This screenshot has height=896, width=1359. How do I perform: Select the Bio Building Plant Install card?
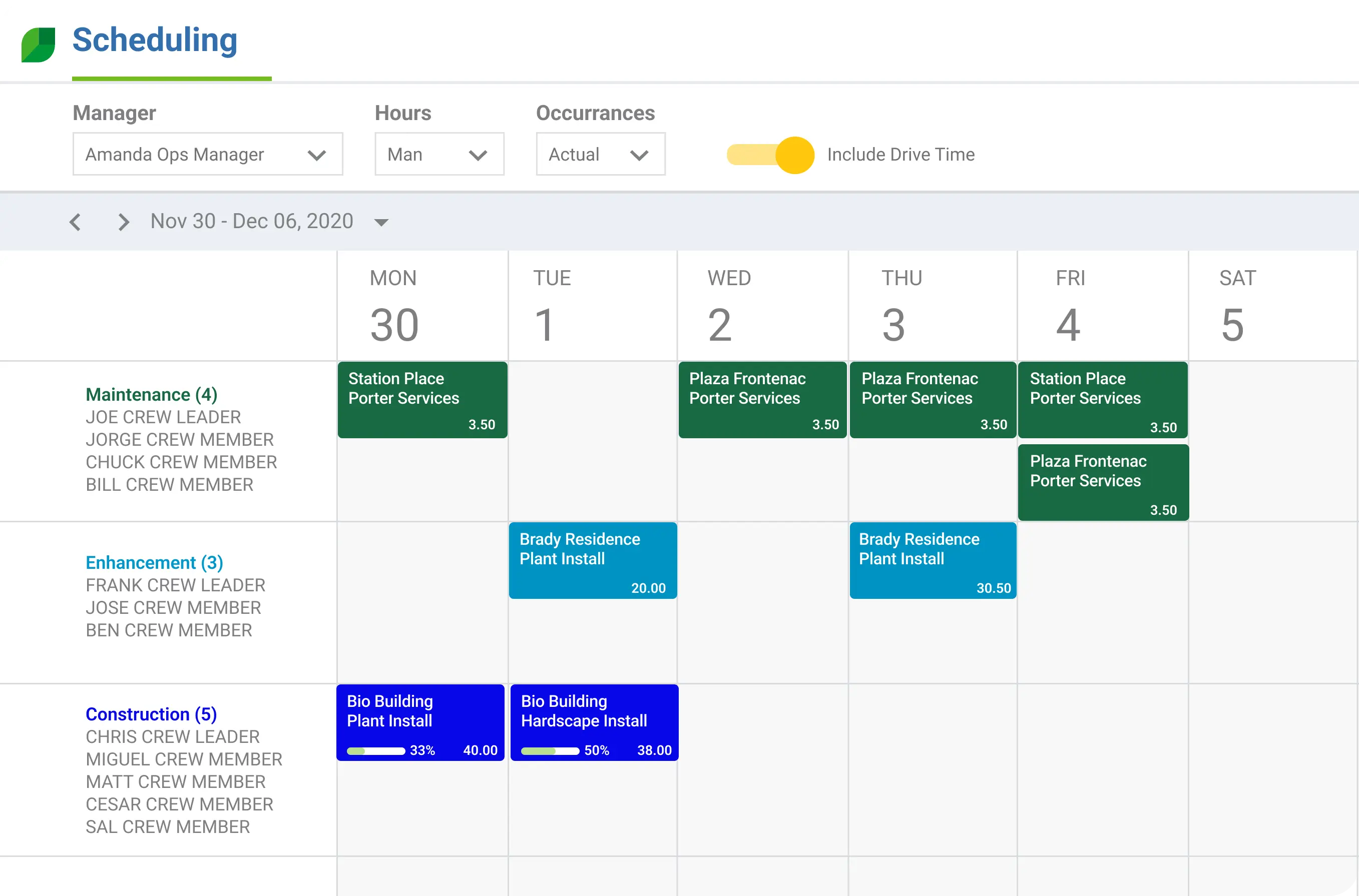pos(420,722)
